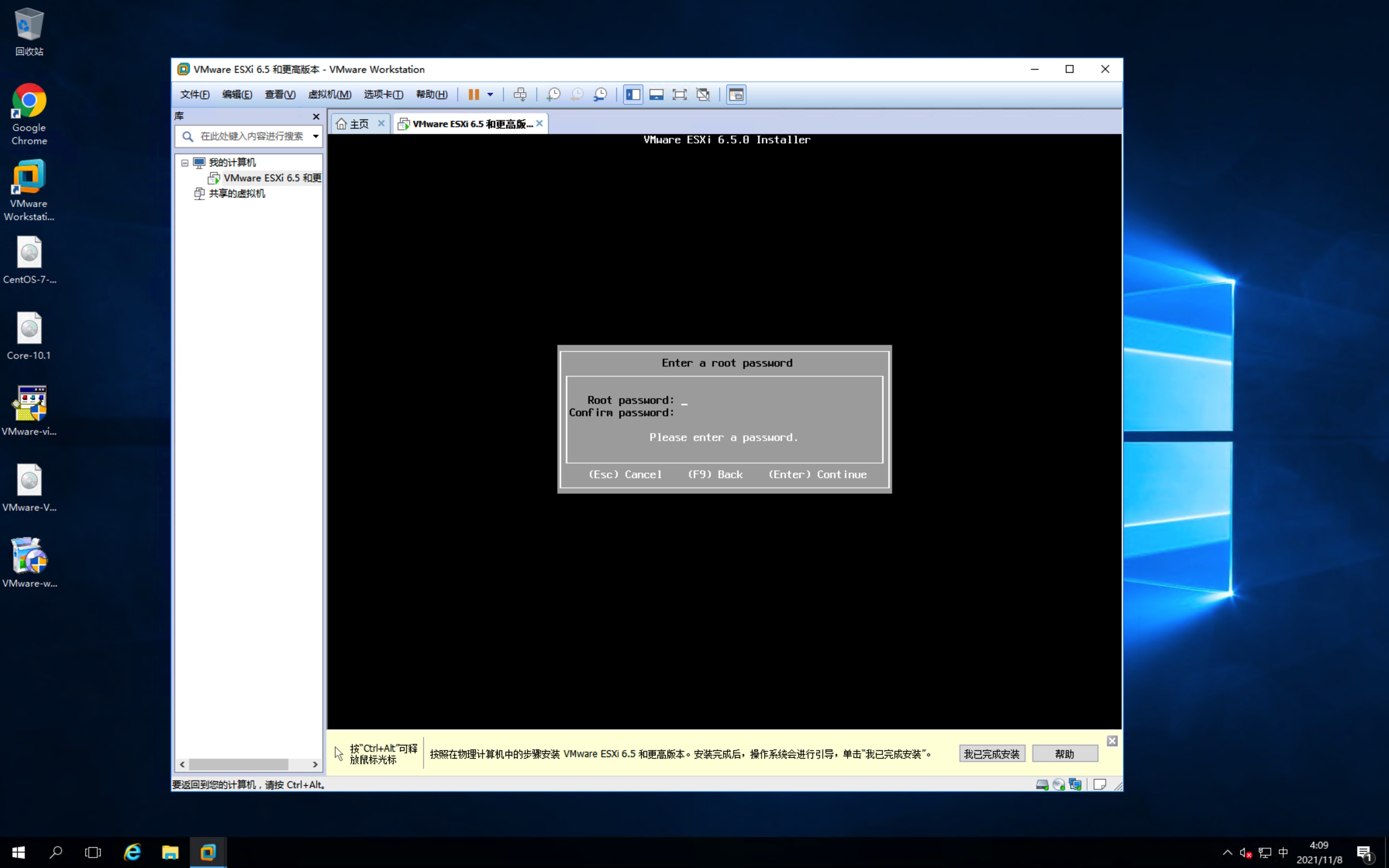1389x868 pixels.
Task: Toggle the console view toolbar button
Action: pos(736,95)
